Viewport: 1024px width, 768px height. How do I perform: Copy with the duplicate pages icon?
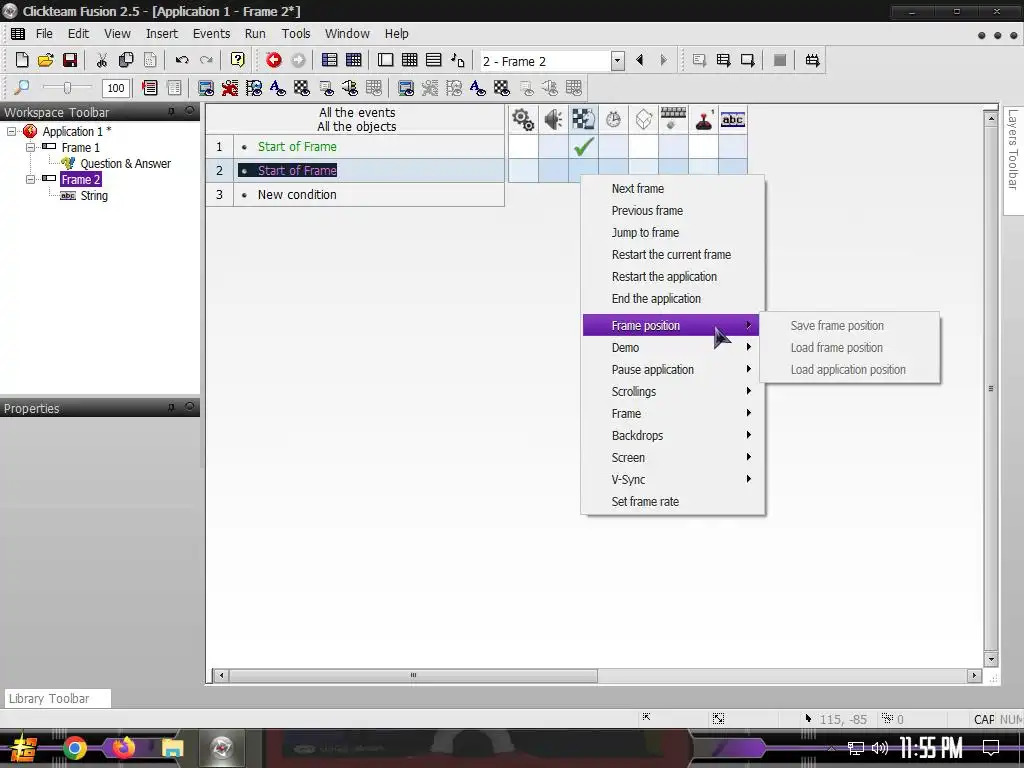click(126, 61)
